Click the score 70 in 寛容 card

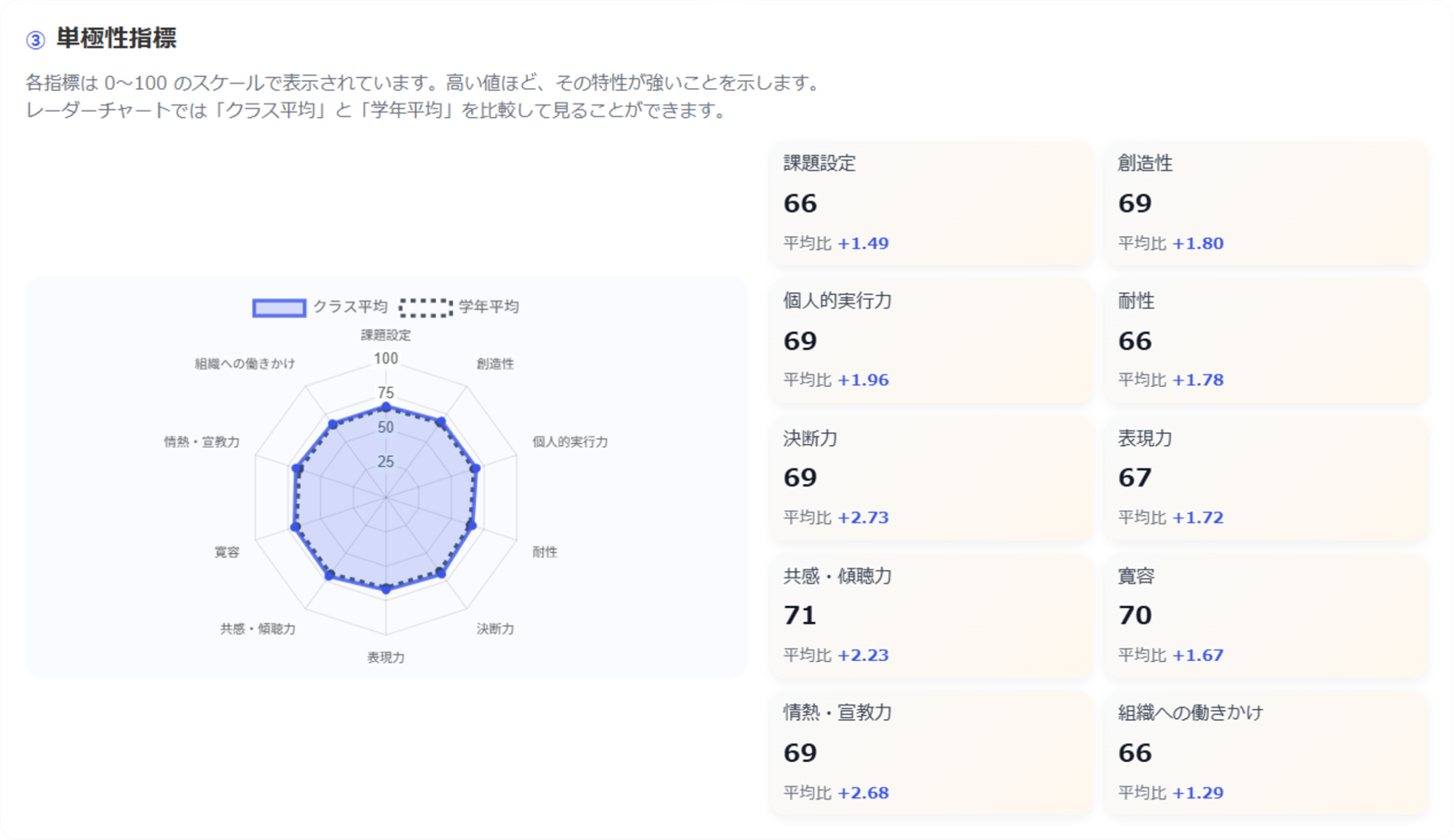point(1135,616)
